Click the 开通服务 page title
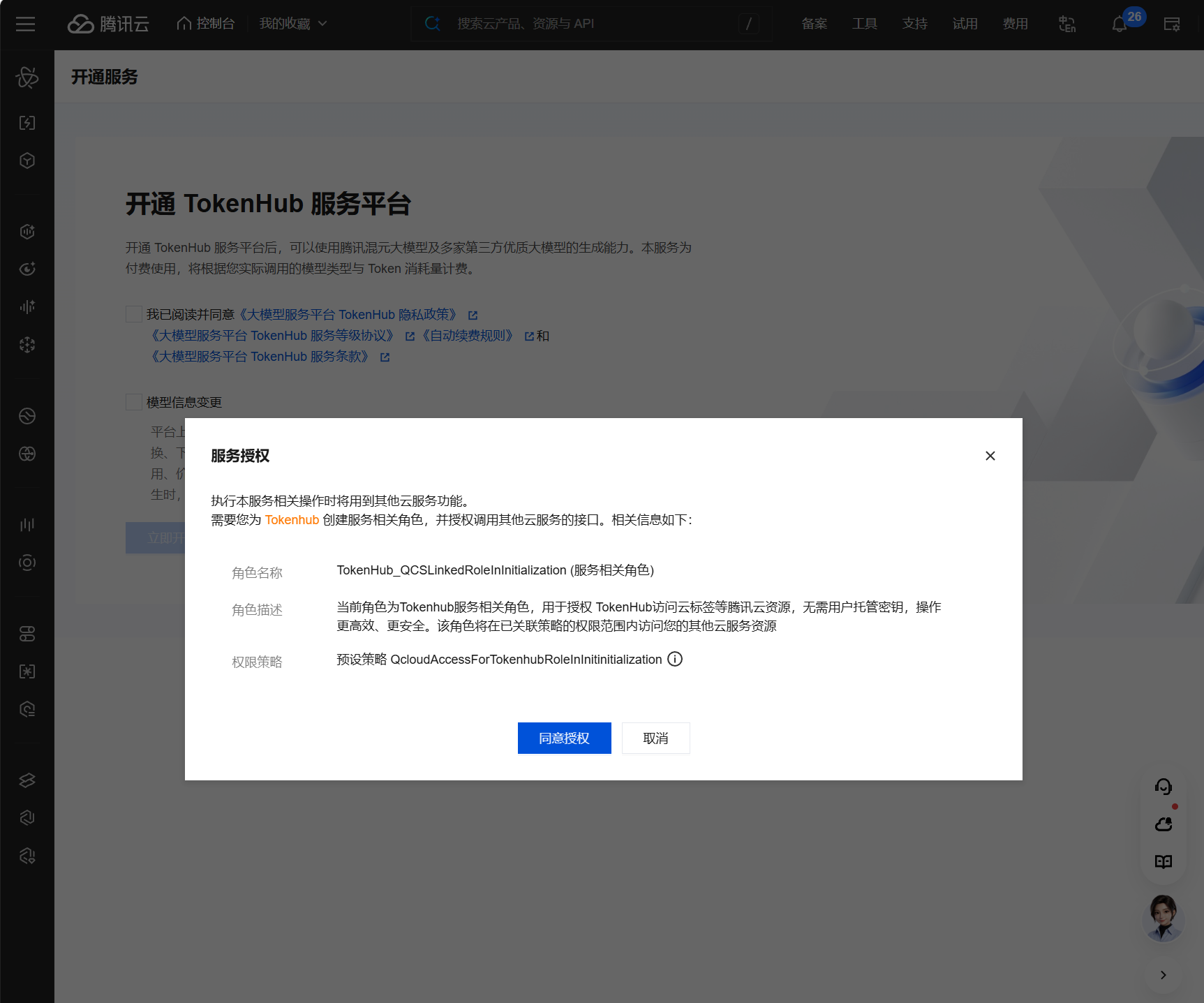 (x=105, y=77)
